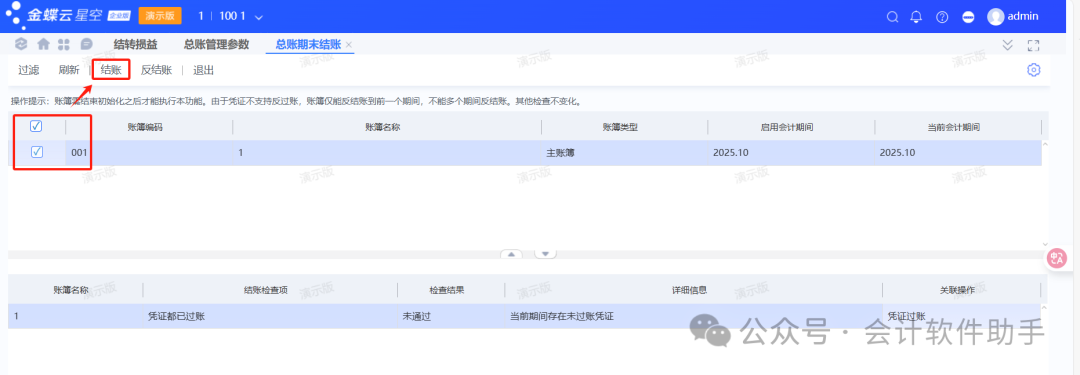The width and height of the screenshot is (1080, 375).
Task: Expand the double-chevron tab list
Action: [x=1007, y=45]
